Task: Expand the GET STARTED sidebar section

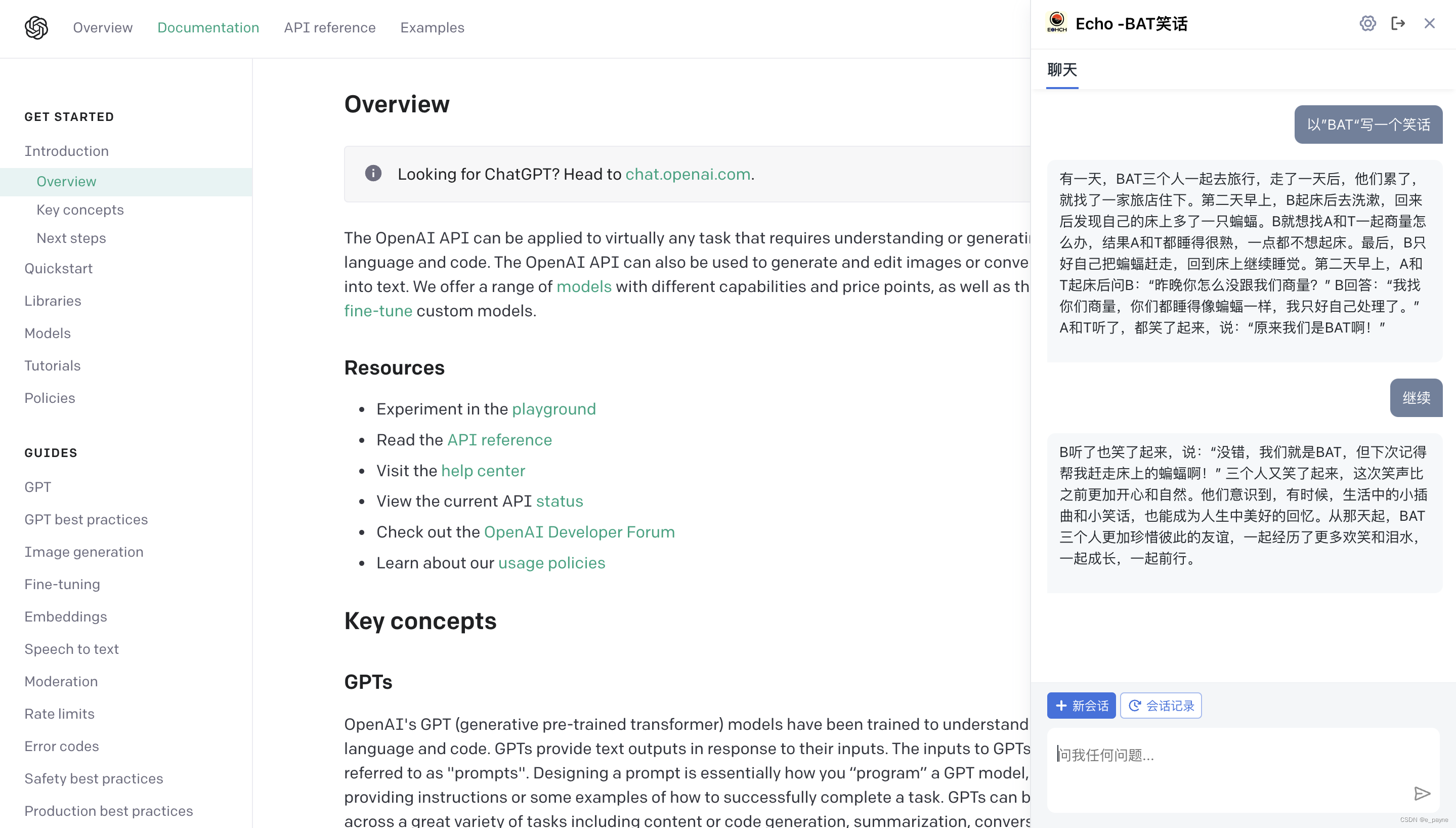Action: coord(69,117)
